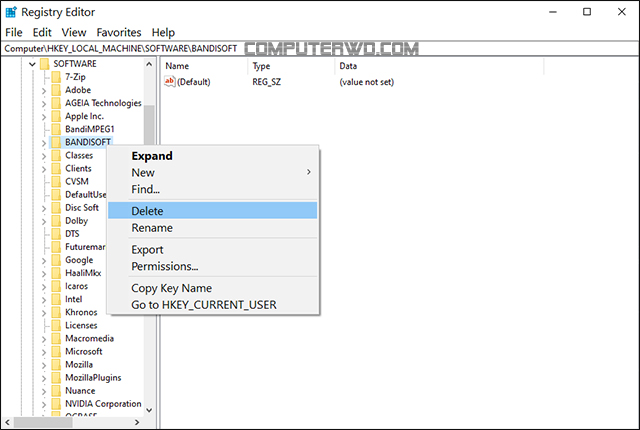
Task: Click the Google folder icon
Action: (56, 260)
